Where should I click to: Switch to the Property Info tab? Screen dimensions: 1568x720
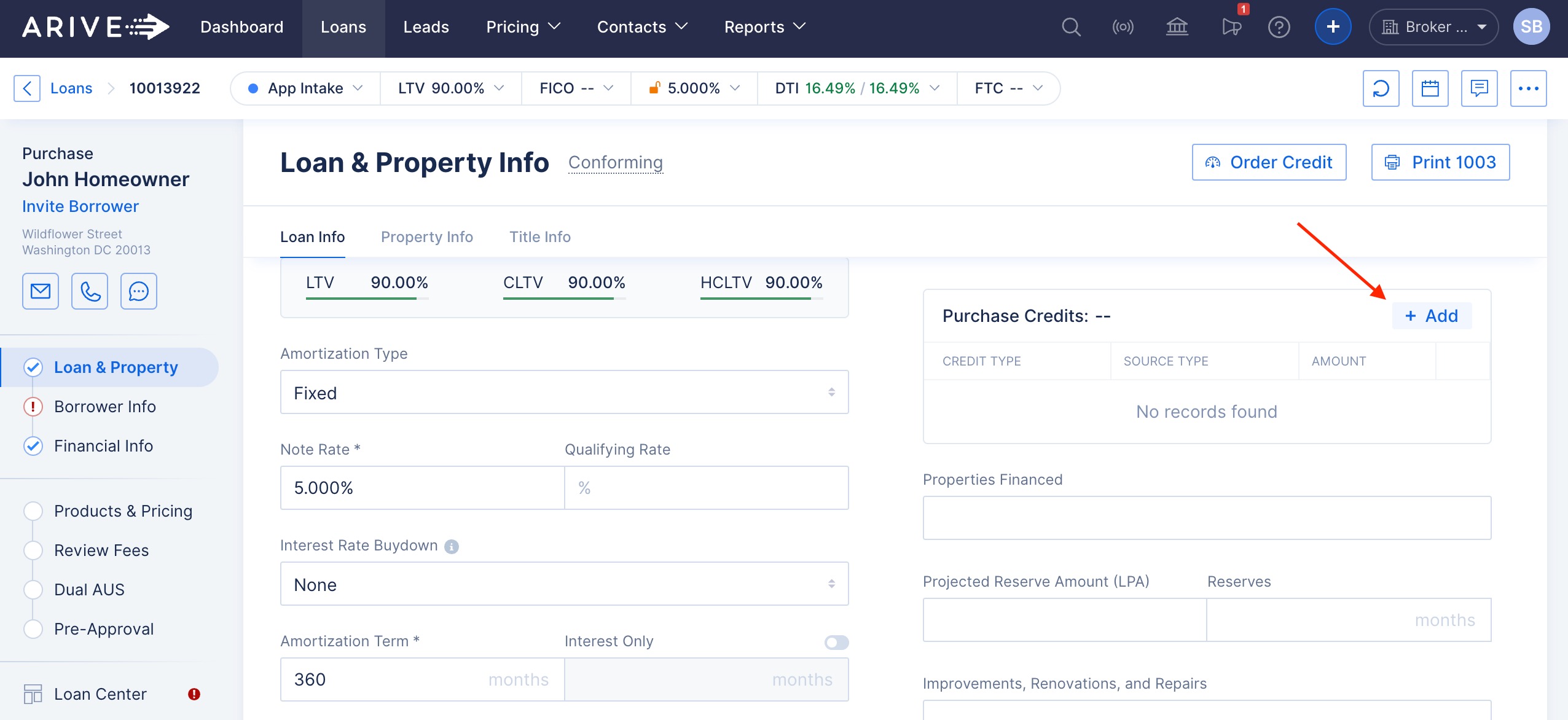tap(426, 237)
